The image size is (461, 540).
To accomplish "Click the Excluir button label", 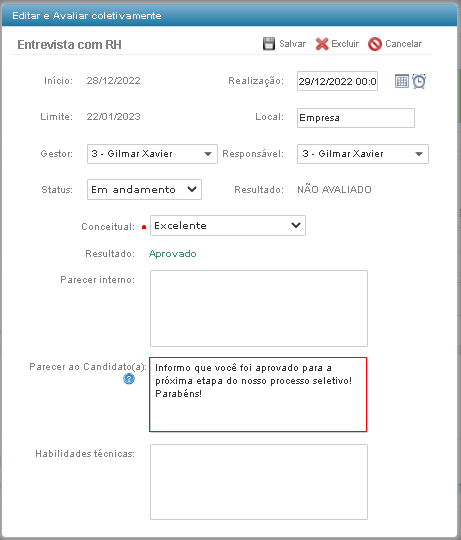I will (345, 44).
